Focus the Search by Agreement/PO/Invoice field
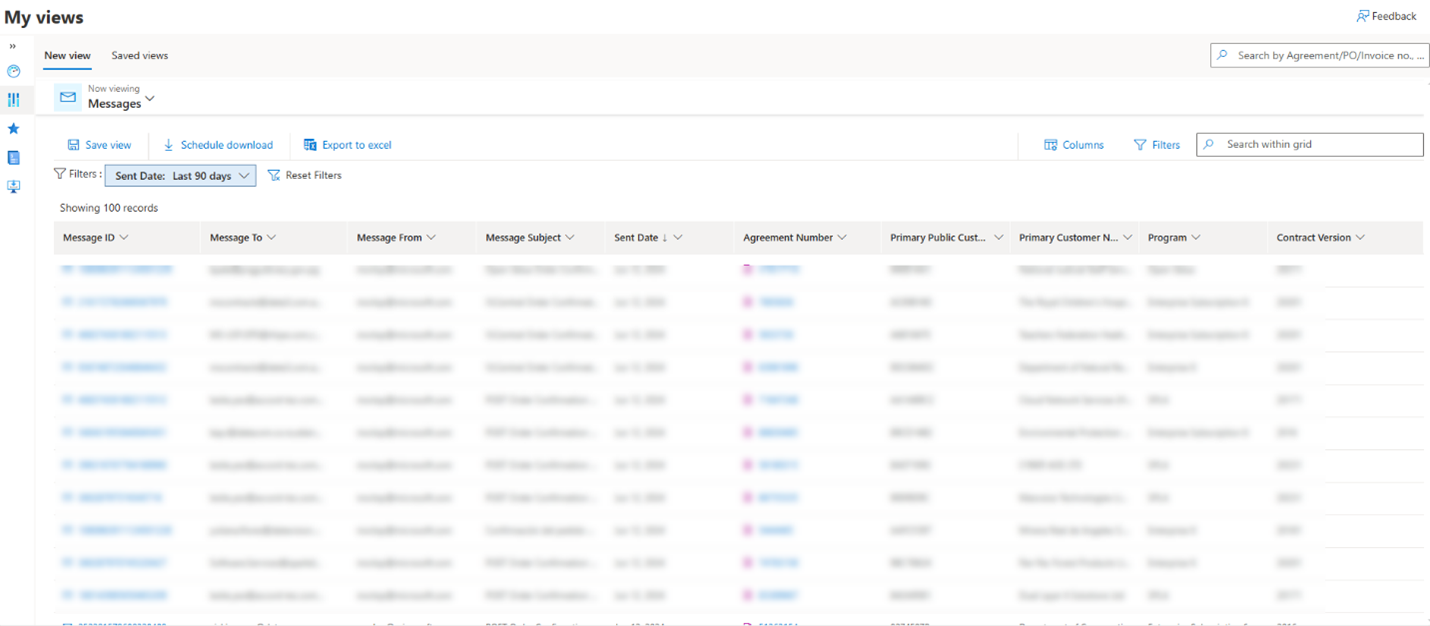 tap(1319, 56)
